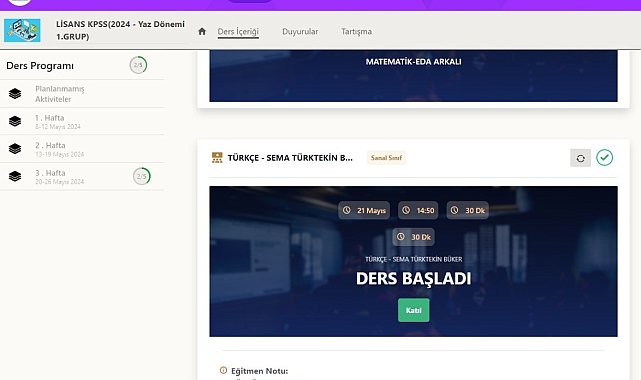Click the top-row 30 Dk duration badge
The image size is (641, 380).
[467, 210]
